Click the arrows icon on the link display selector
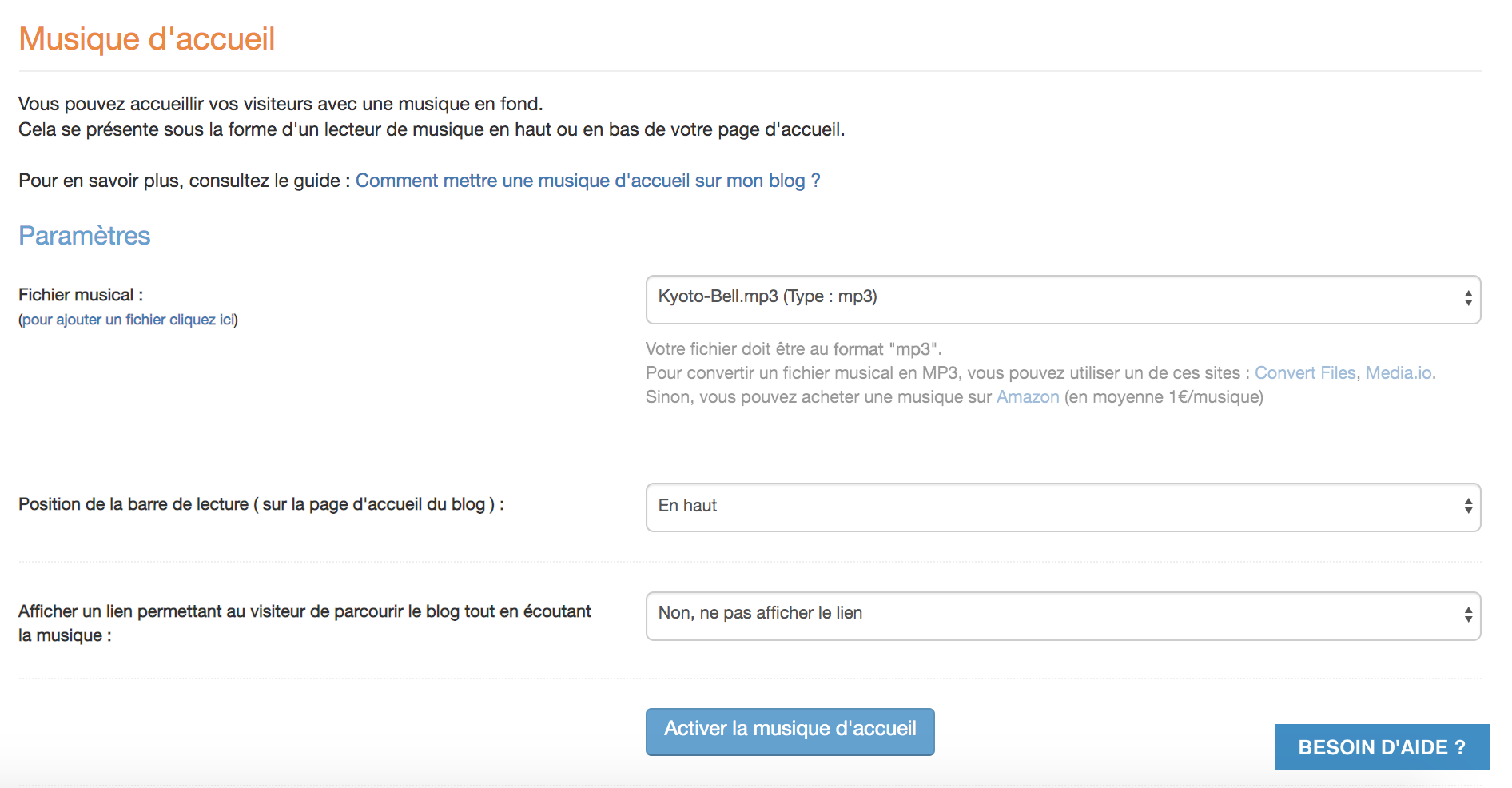 pyautogui.click(x=1468, y=615)
